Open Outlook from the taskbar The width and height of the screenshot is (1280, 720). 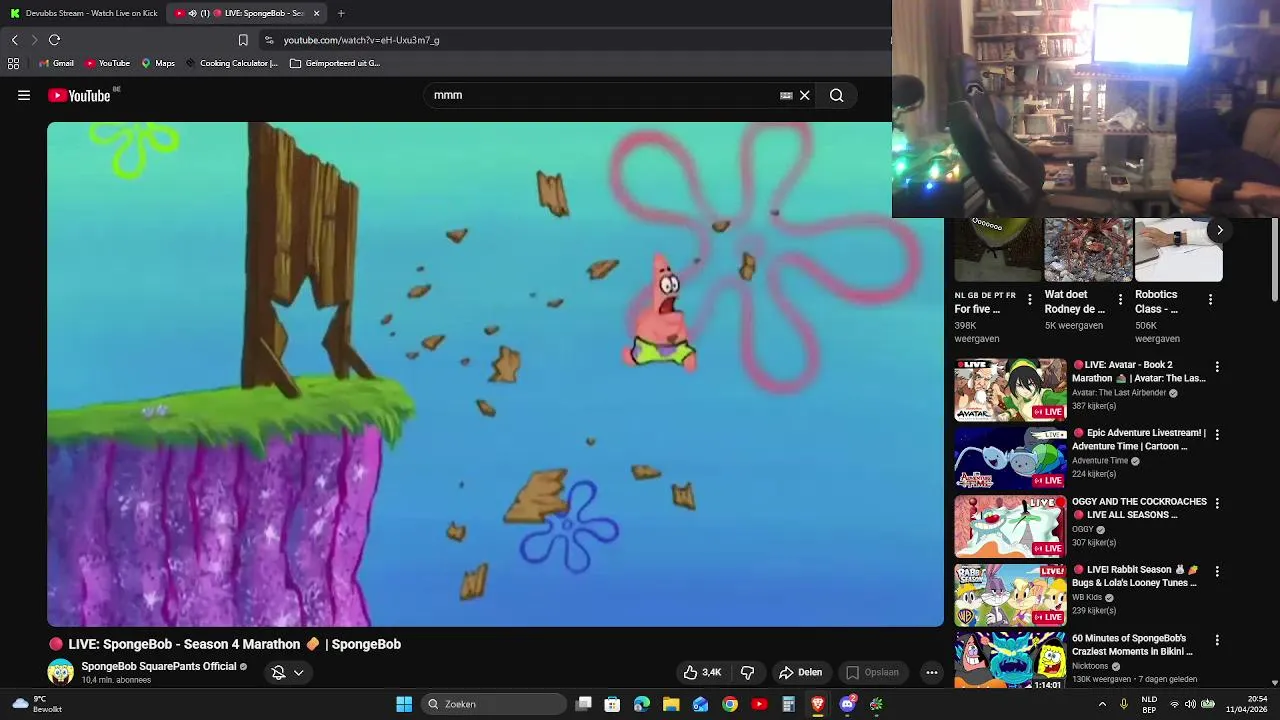(x=700, y=704)
